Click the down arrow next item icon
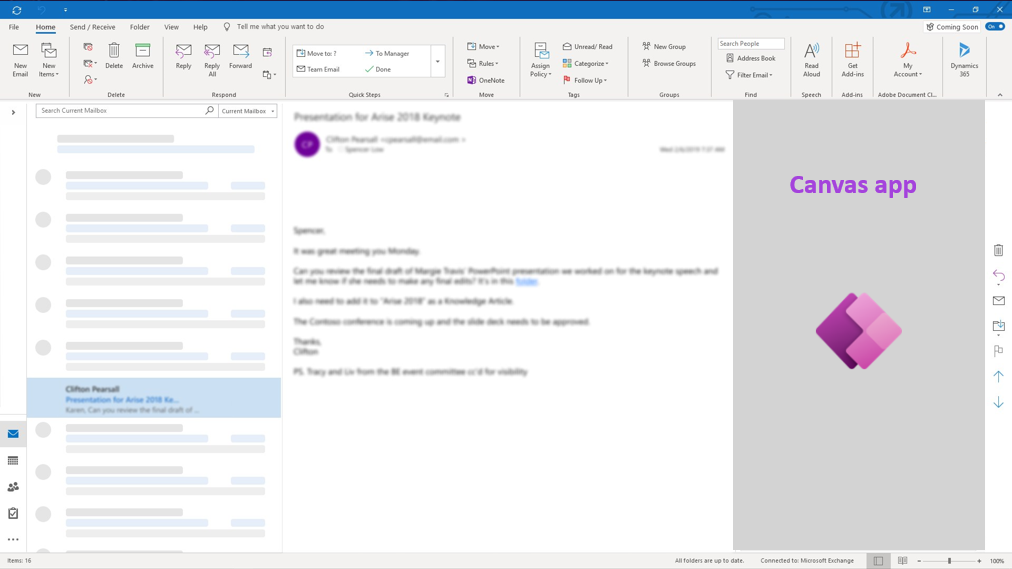Viewport: 1012px width, 569px height. click(998, 402)
